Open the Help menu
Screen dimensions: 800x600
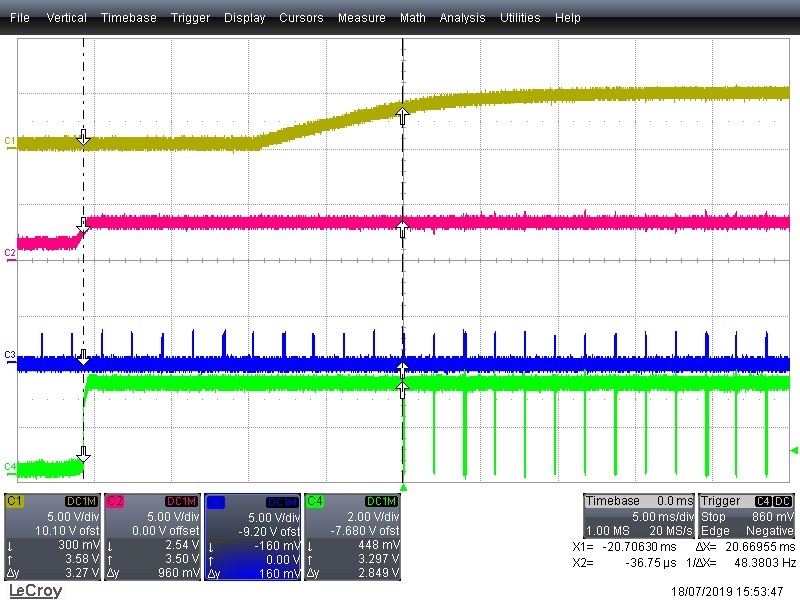pyautogui.click(x=567, y=17)
